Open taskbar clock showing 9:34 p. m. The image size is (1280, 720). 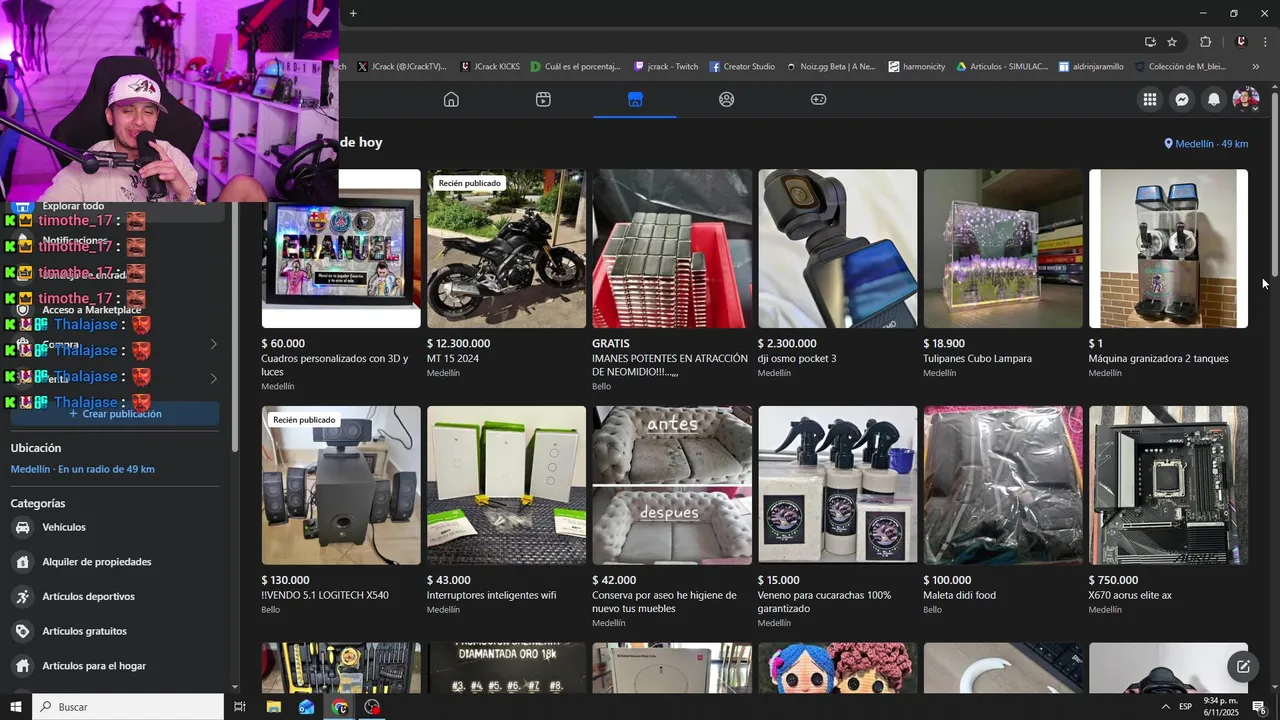click(x=1222, y=707)
